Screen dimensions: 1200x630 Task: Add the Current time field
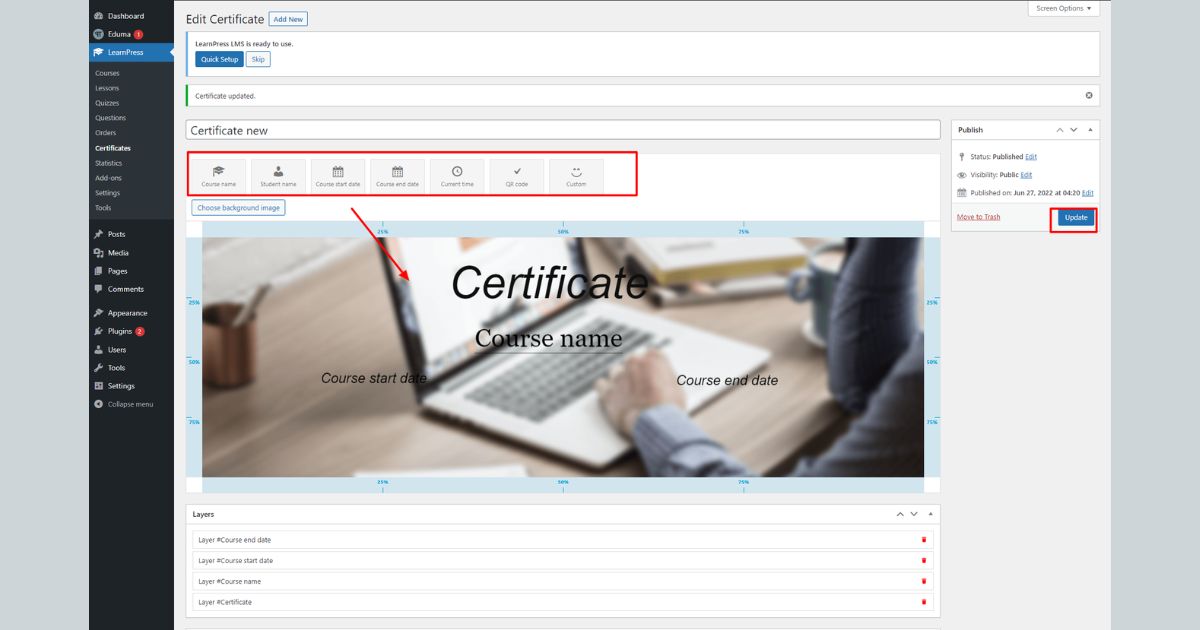[457, 176]
